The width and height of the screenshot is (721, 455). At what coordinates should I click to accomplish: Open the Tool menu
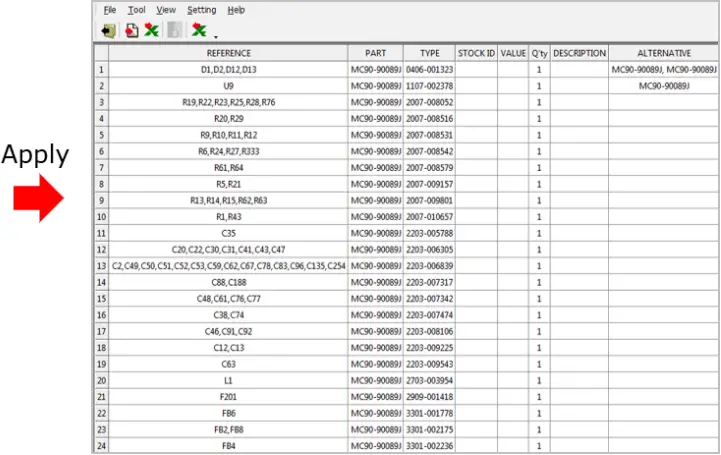point(137,10)
